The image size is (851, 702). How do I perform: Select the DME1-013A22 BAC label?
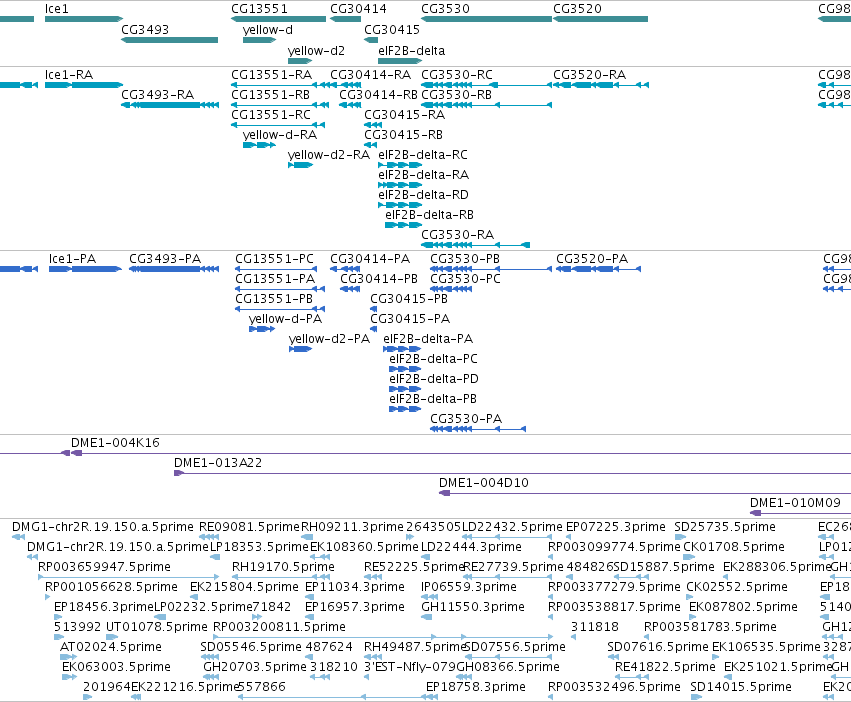click(x=218, y=463)
